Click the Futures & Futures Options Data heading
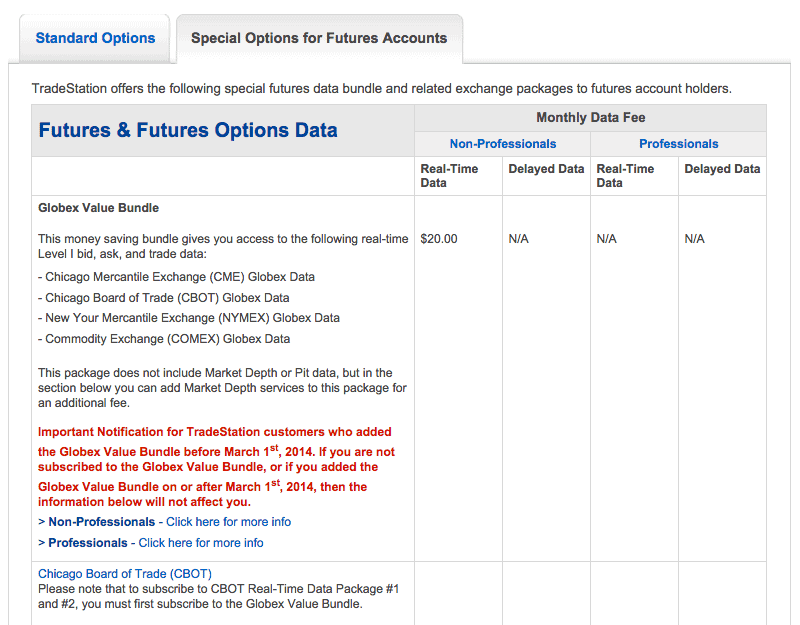800x625 pixels. (x=188, y=130)
